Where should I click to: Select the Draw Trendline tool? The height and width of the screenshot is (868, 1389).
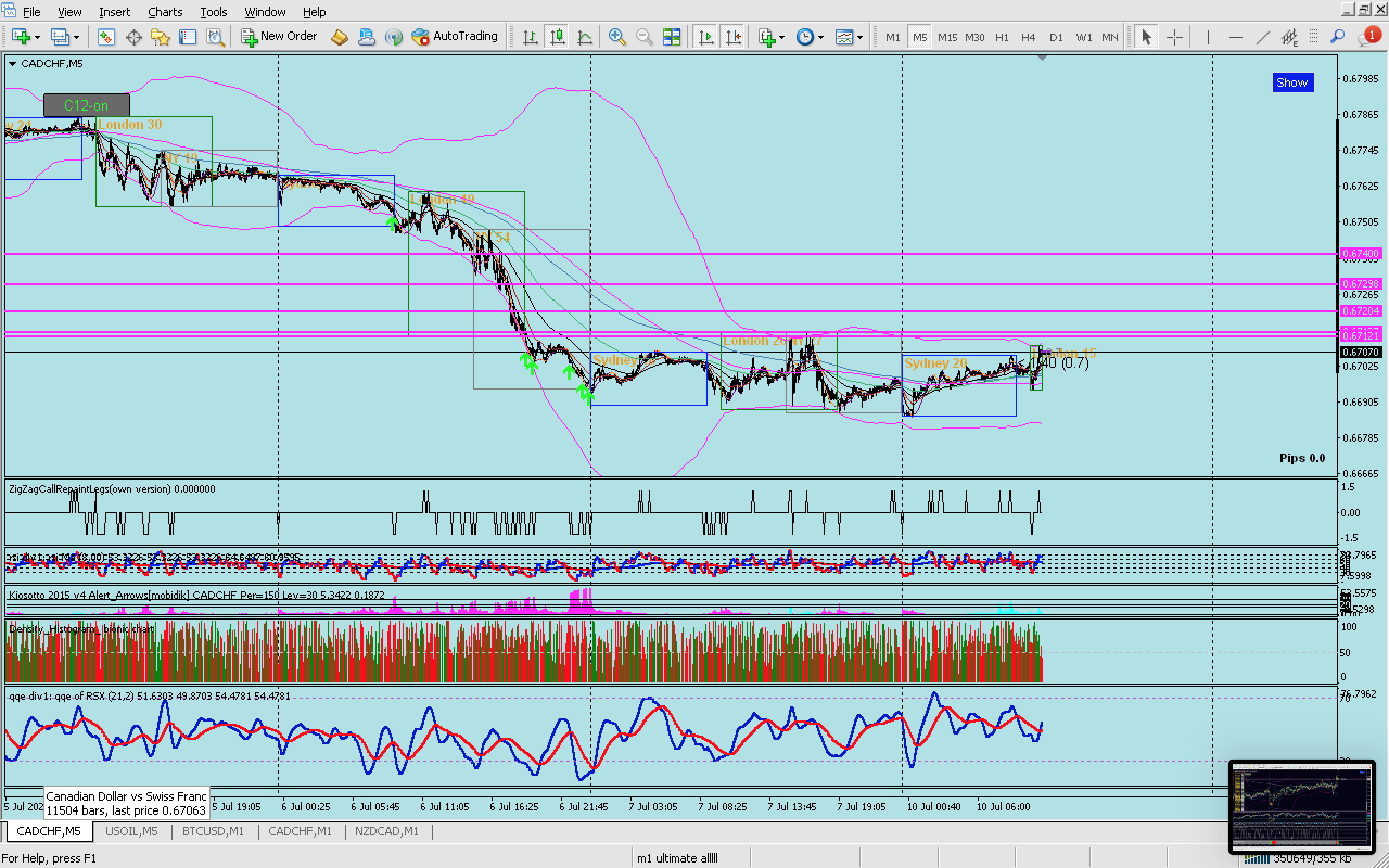coord(1262,37)
